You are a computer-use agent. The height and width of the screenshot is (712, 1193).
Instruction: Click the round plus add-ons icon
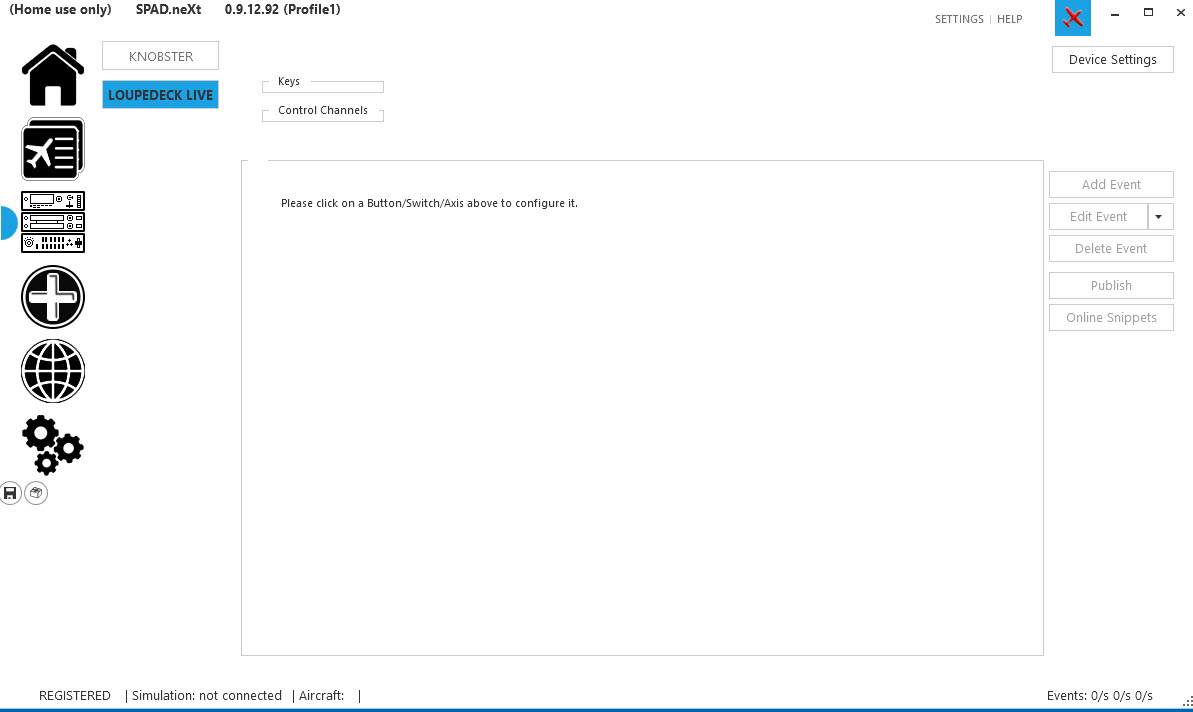(53, 297)
